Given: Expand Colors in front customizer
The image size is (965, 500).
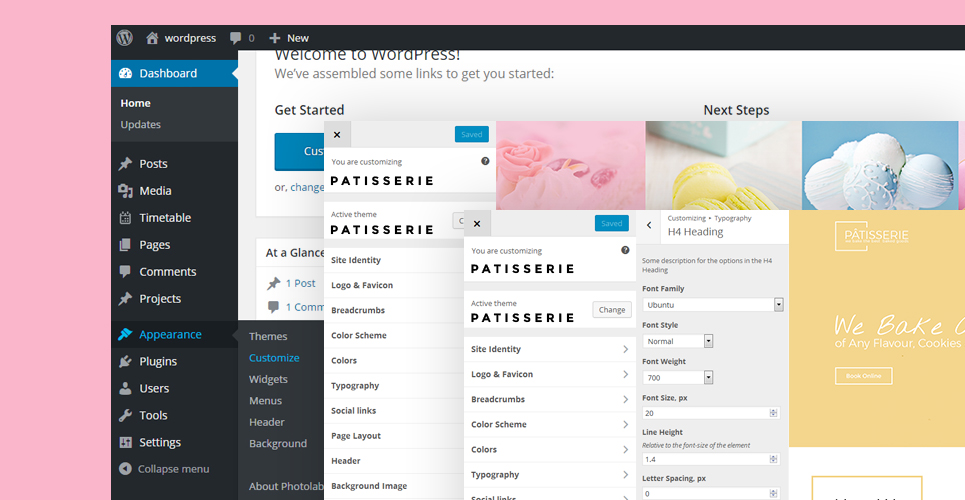Looking at the screenshot, I should 550,450.
